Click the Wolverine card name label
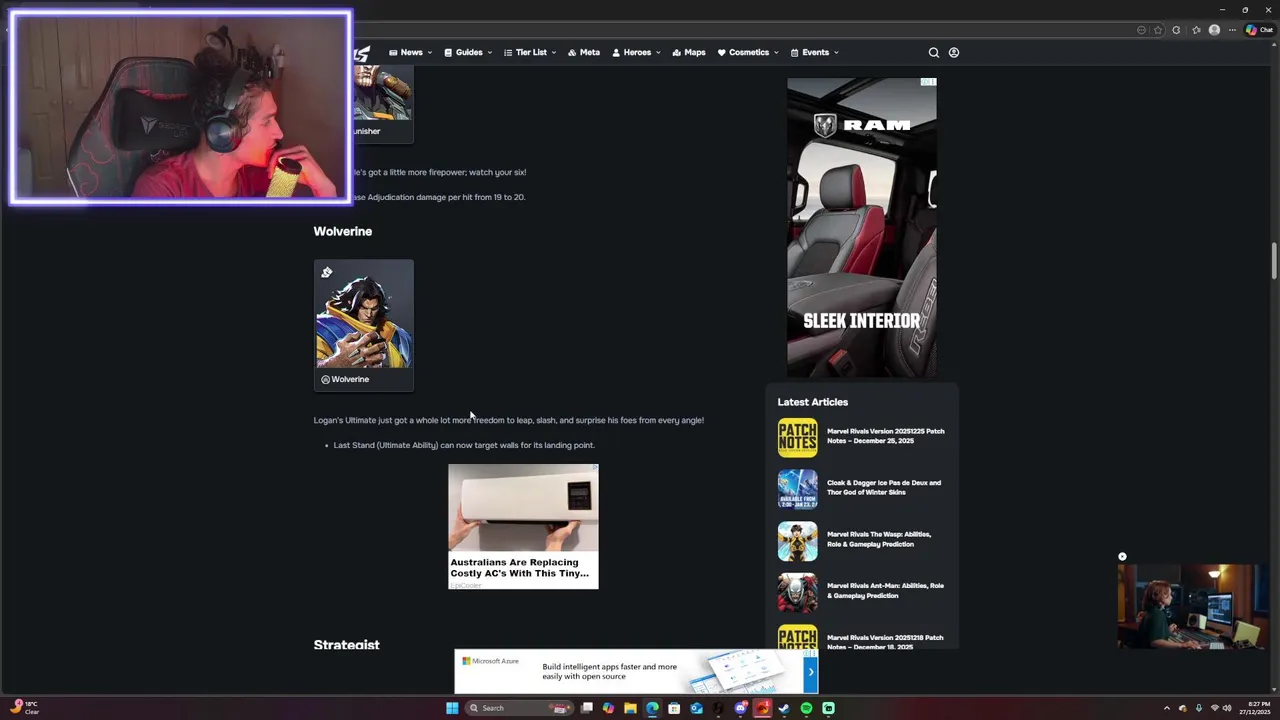The width and height of the screenshot is (1280, 720). tap(350, 379)
